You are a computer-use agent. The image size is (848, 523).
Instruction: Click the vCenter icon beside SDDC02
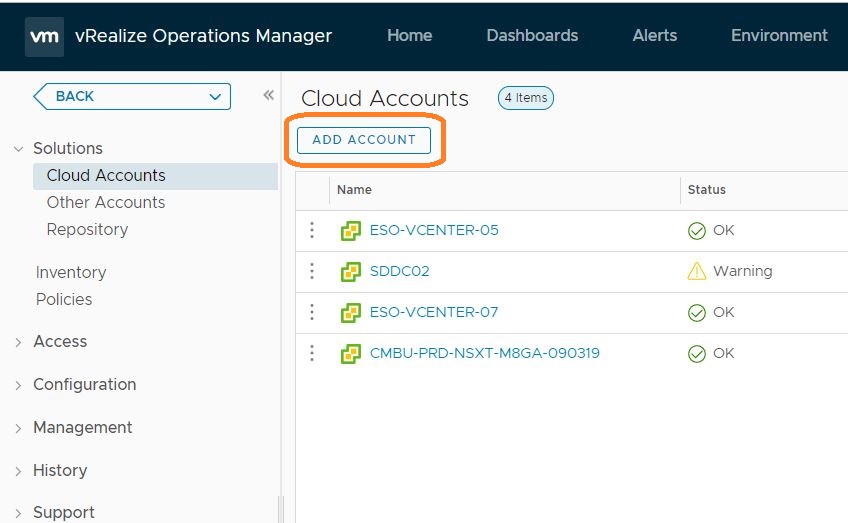coord(350,272)
